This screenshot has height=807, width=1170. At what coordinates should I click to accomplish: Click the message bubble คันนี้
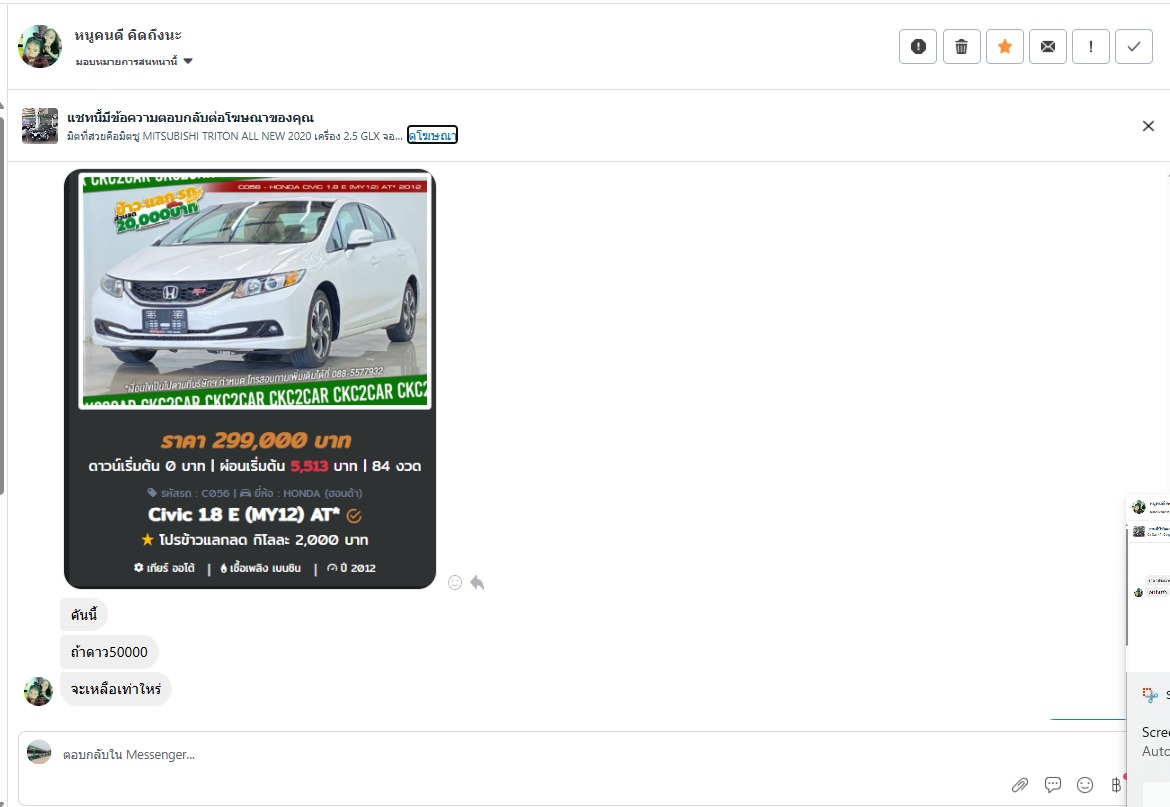coord(84,615)
